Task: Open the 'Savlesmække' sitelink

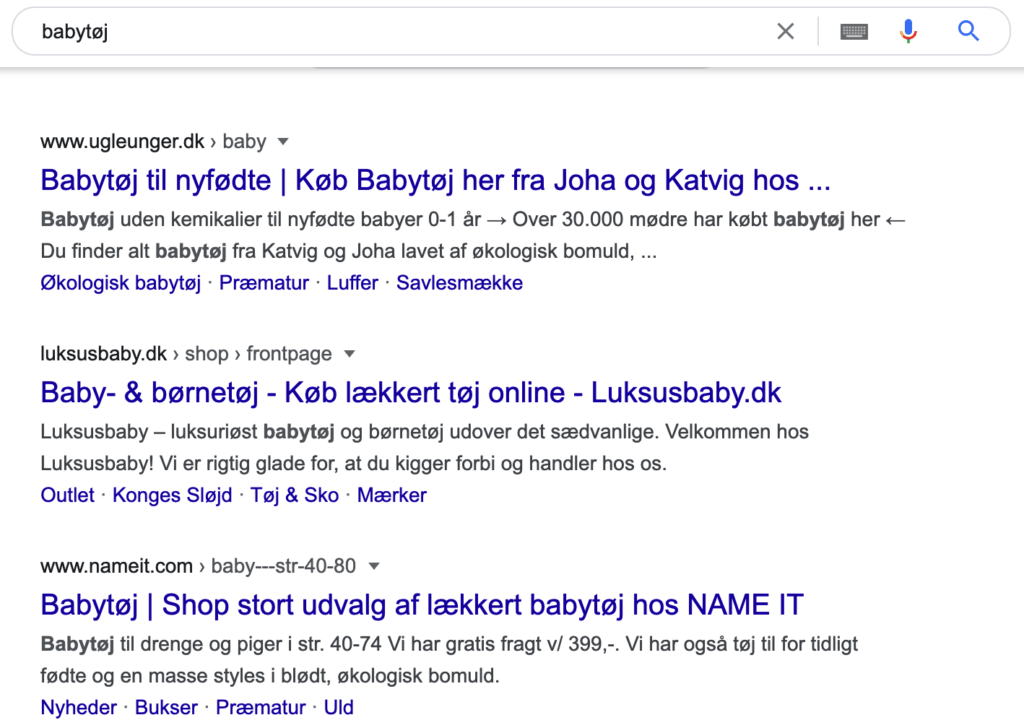Action: coord(459,283)
